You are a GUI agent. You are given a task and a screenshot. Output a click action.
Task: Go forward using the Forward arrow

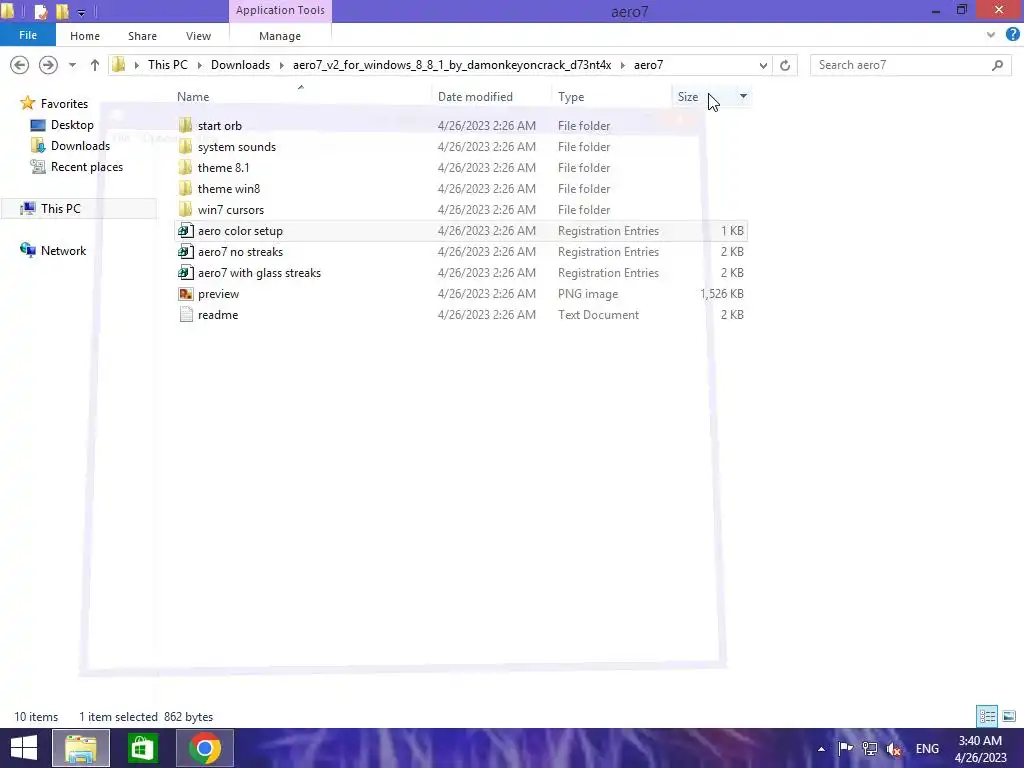click(48, 65)
